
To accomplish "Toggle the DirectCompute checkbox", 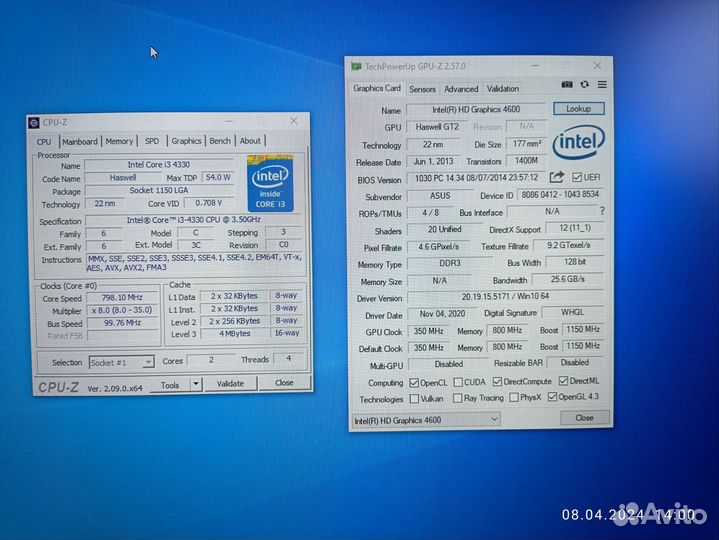I will coord(497,381).
